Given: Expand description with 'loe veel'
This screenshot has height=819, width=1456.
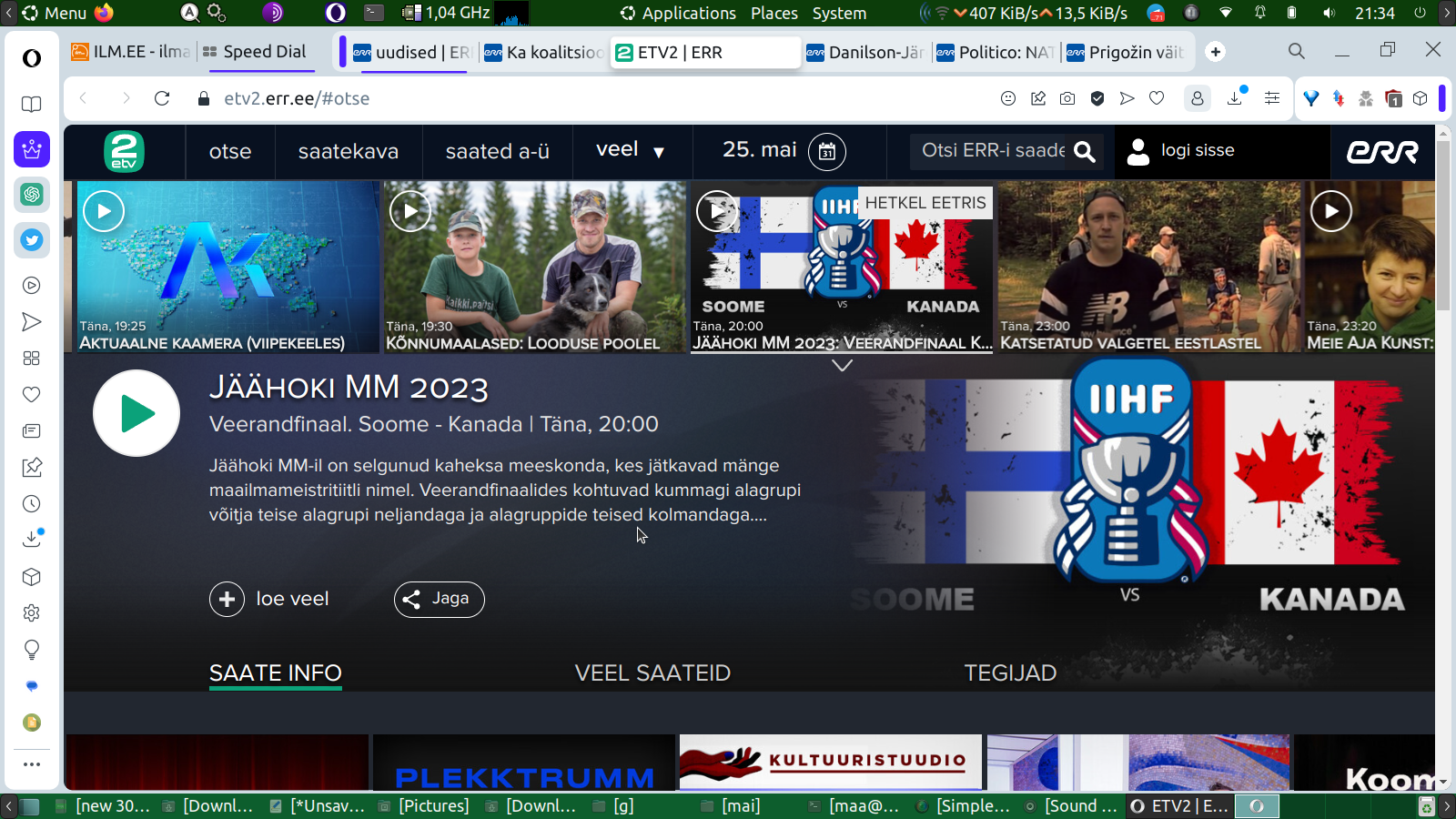Looking at the screenshot, I should click(x=269, y=599).
